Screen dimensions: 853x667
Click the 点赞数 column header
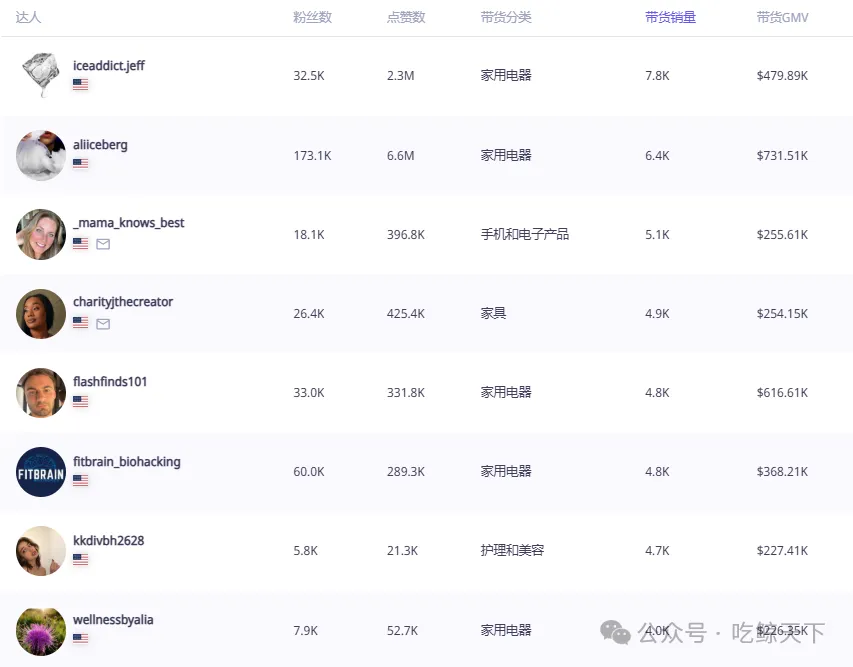coord(406,17)
